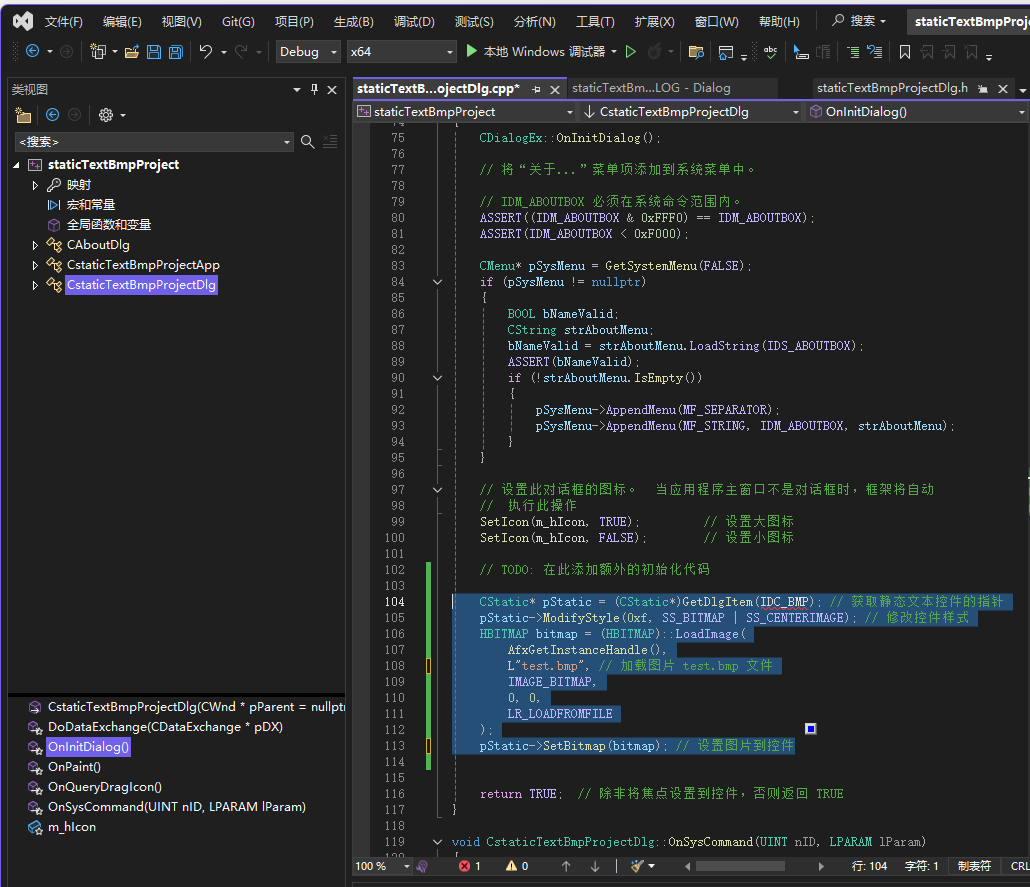The image size is (1030, 887).
Task: Open the 调试(D) menu
Action: [x=414, y=21]
